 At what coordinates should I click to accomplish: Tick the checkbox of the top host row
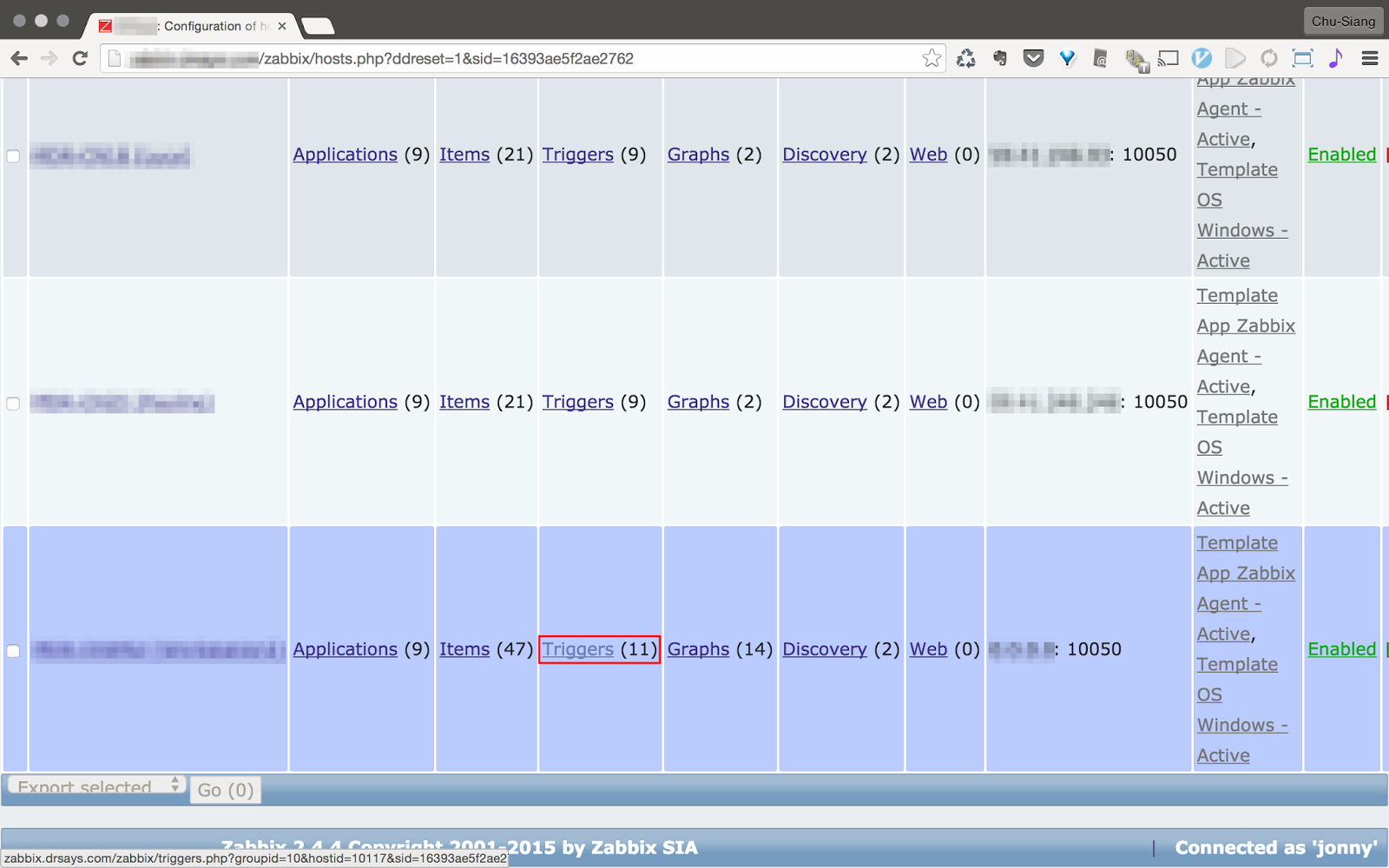13,156
